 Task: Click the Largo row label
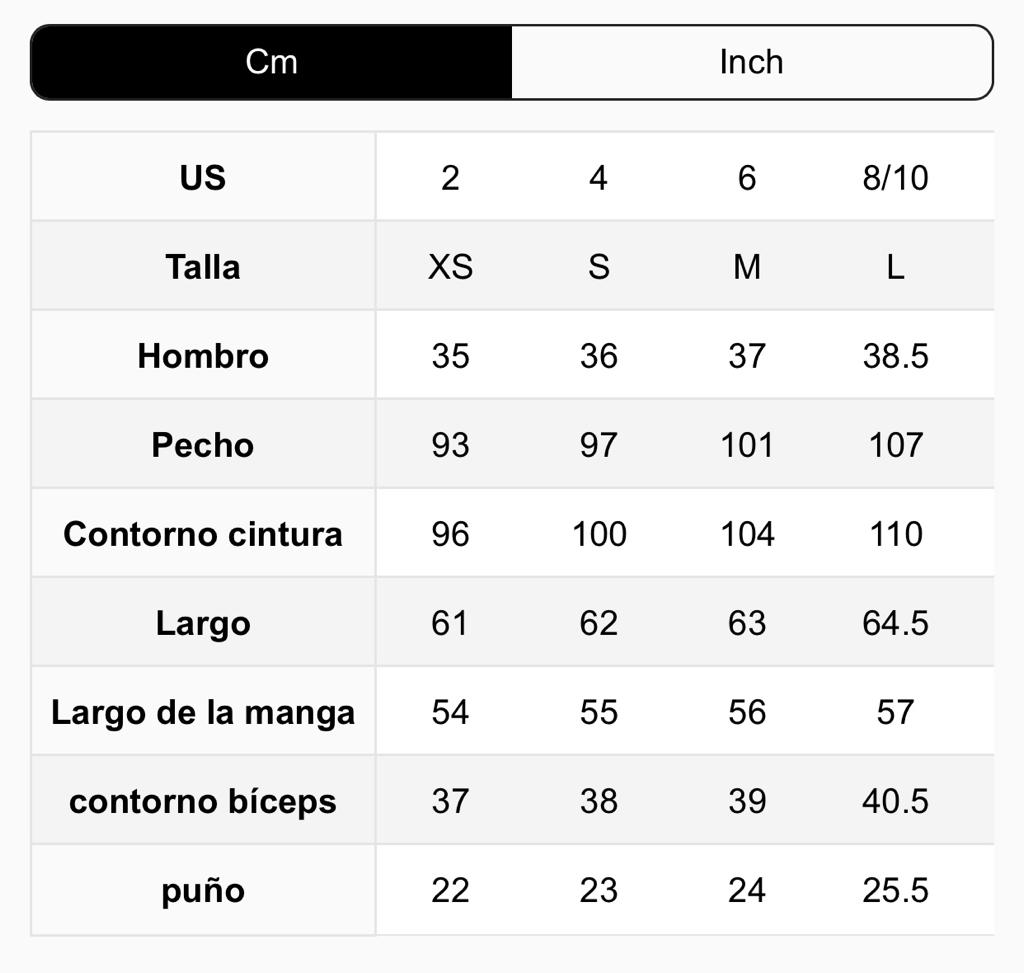203,623
